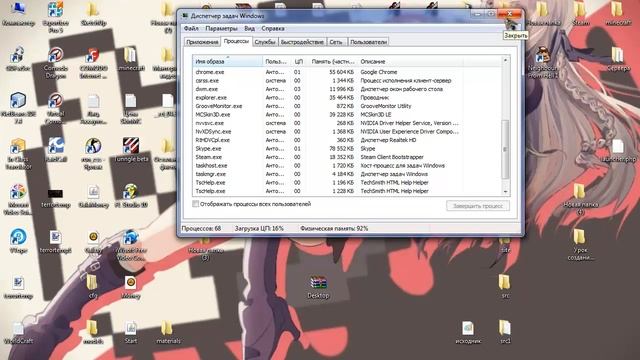
Task: Open the Tunngle beta desktop shortcut
Action: [131, 150]
